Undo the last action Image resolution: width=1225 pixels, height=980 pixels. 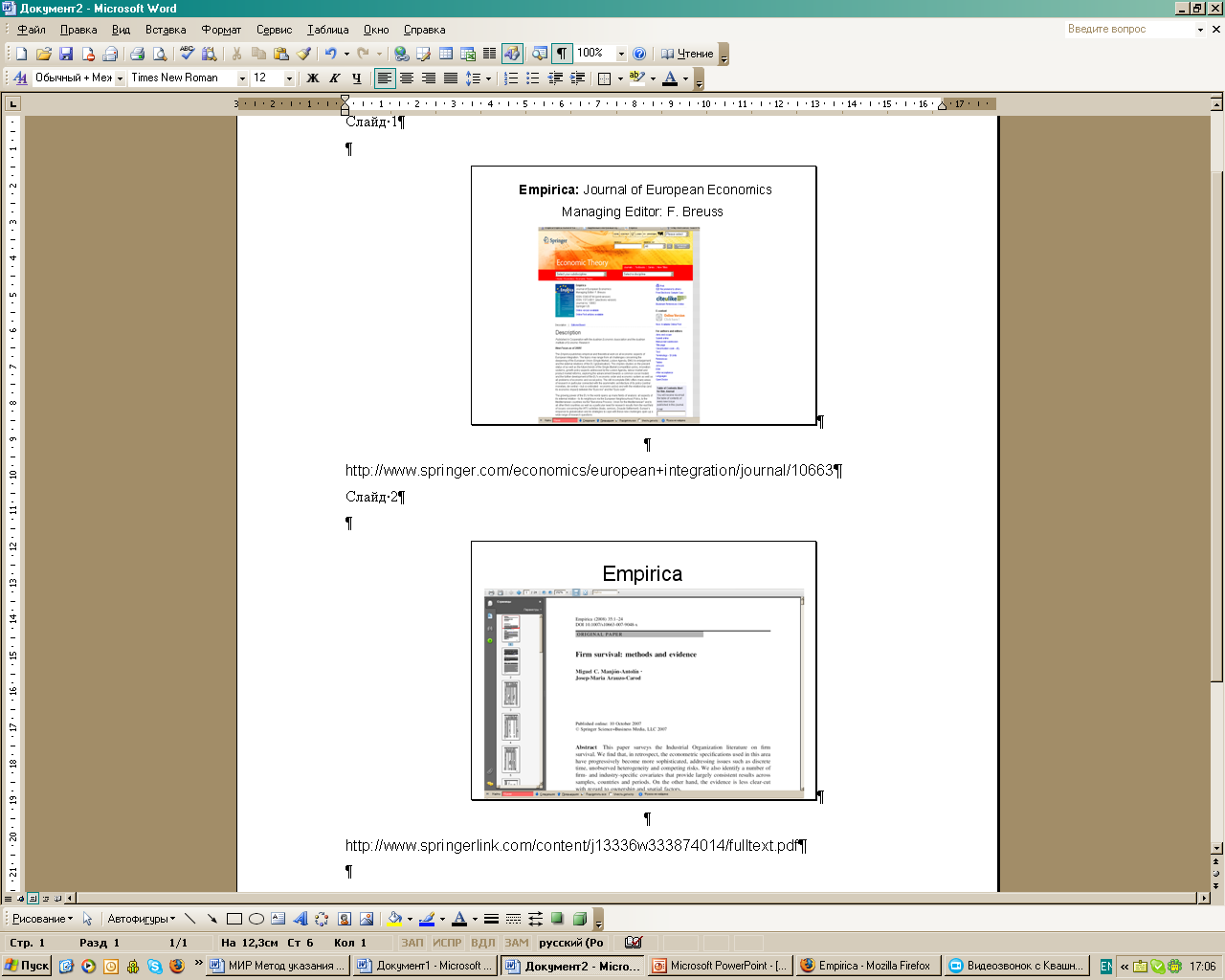click(x=330, y=54)
